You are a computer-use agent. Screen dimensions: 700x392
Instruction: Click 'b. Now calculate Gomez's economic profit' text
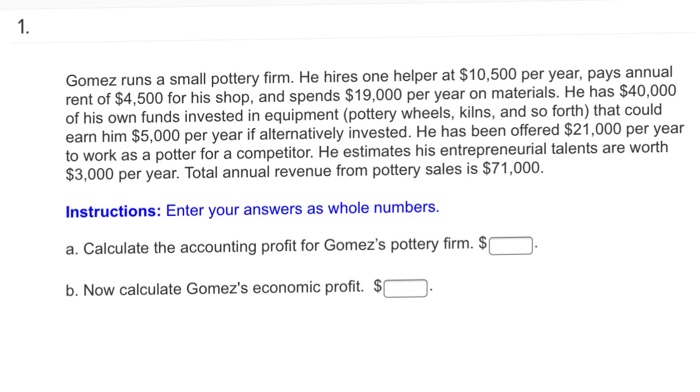pyautogui.click(x=215, y=288)
